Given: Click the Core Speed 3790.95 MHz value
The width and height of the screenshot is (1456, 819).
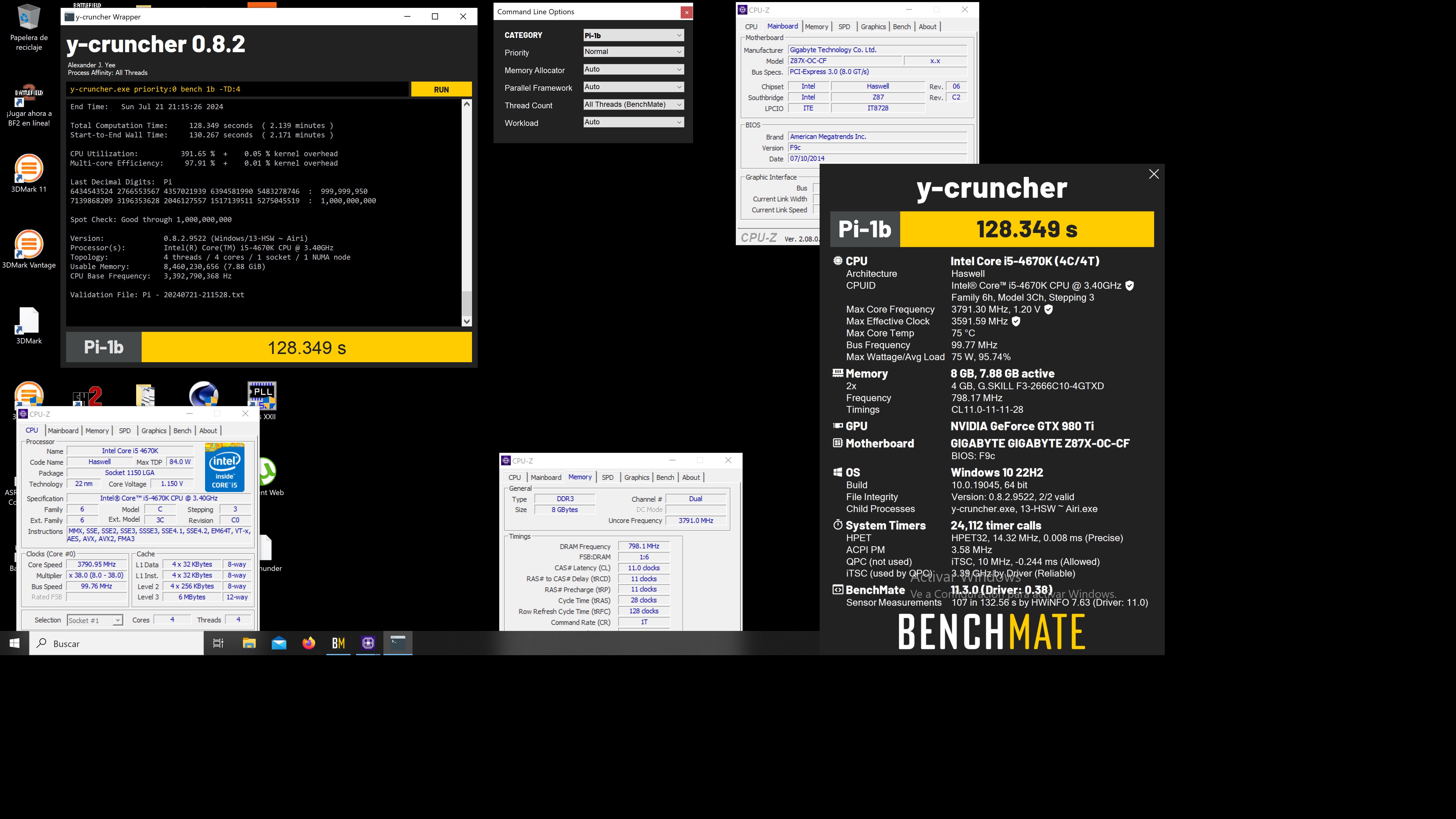Looking at the screenshot, I should [97, 564].
